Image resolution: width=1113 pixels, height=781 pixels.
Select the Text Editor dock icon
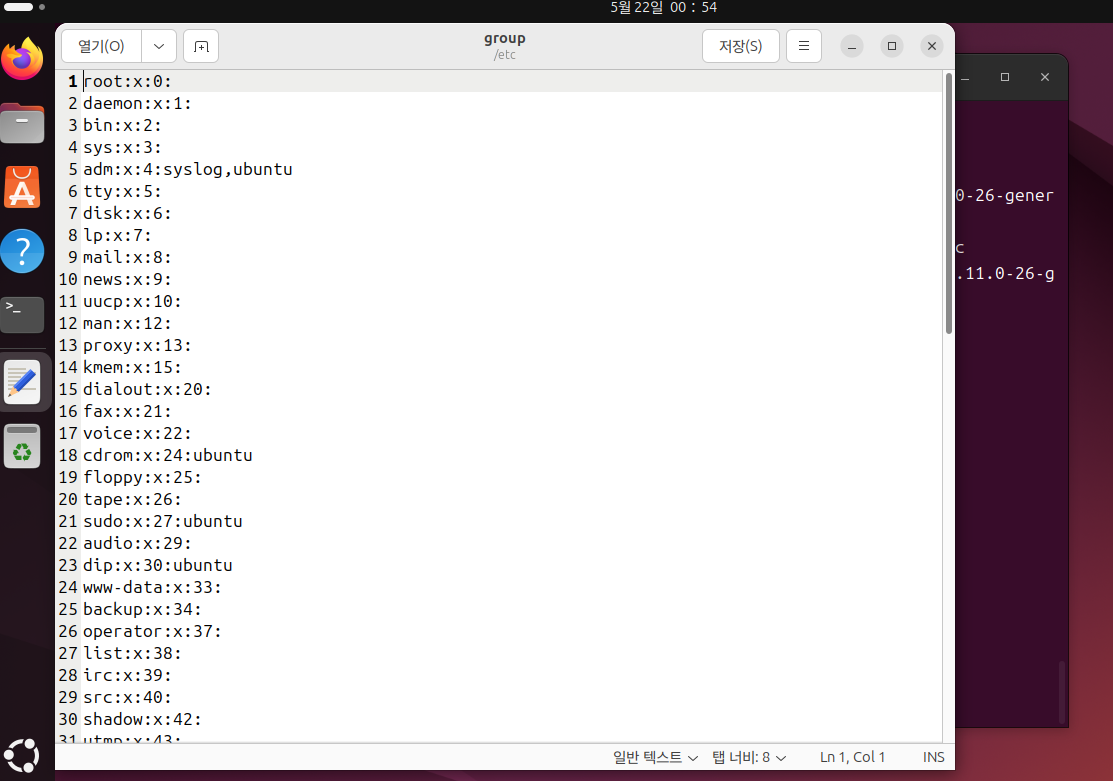pos(22,382)
